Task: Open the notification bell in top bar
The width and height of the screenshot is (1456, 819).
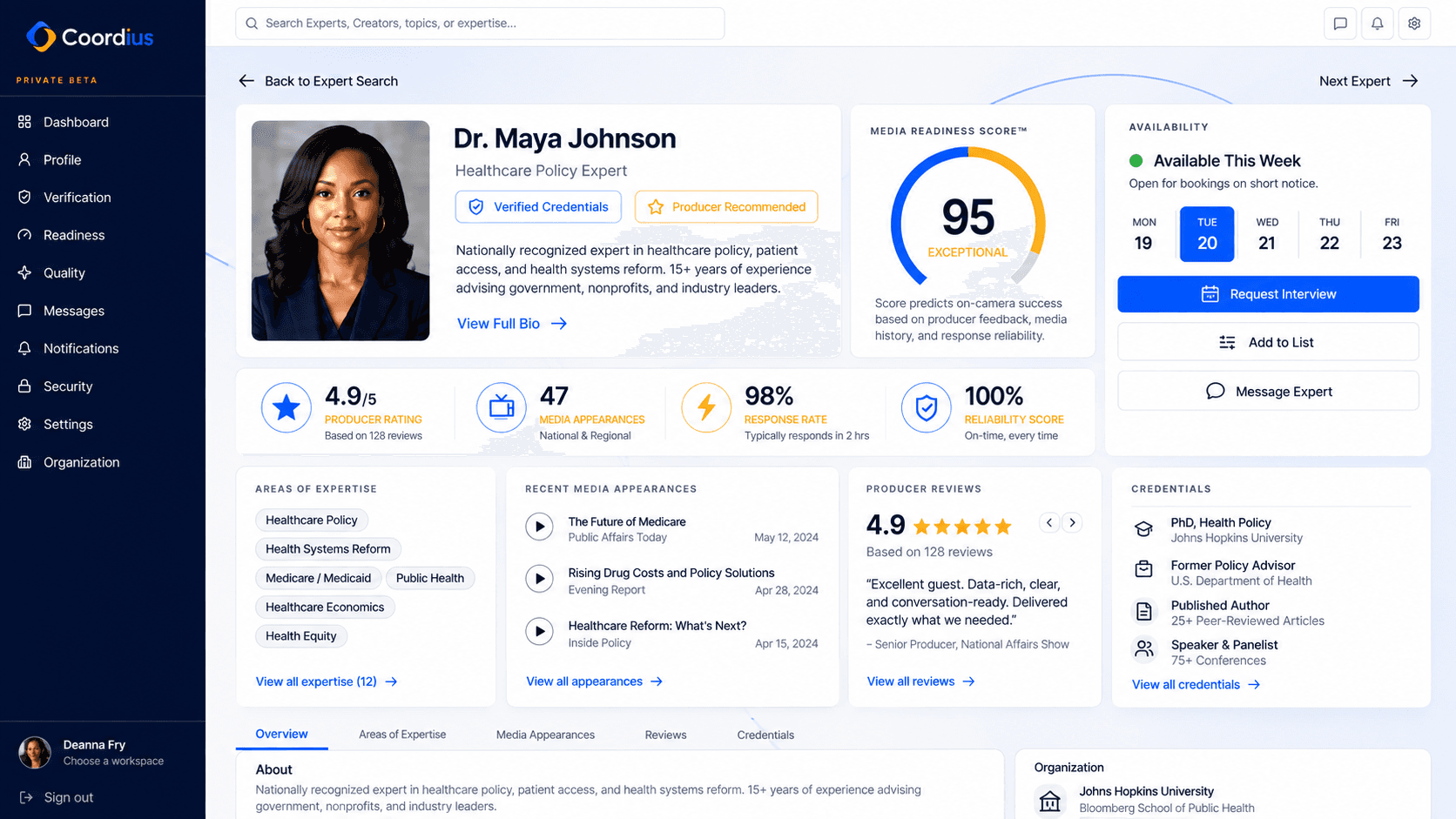Action: [1378, 23]
